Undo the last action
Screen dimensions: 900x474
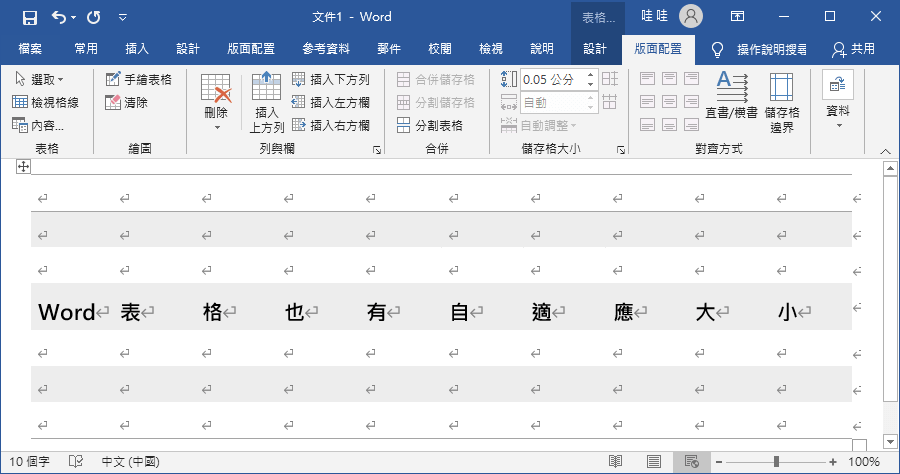pos(59,17)
